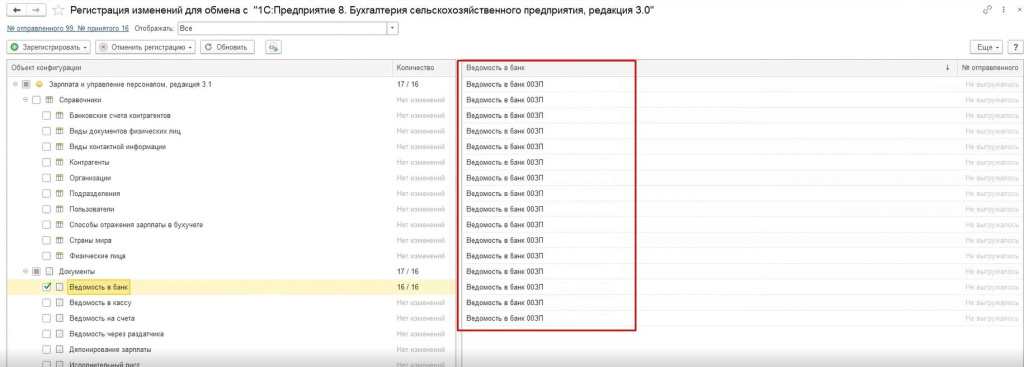Viewport: 1024px width, 367px height.
Task: Uncheck the Ведомость в банк checkbox
Action: tap(46, 287)
